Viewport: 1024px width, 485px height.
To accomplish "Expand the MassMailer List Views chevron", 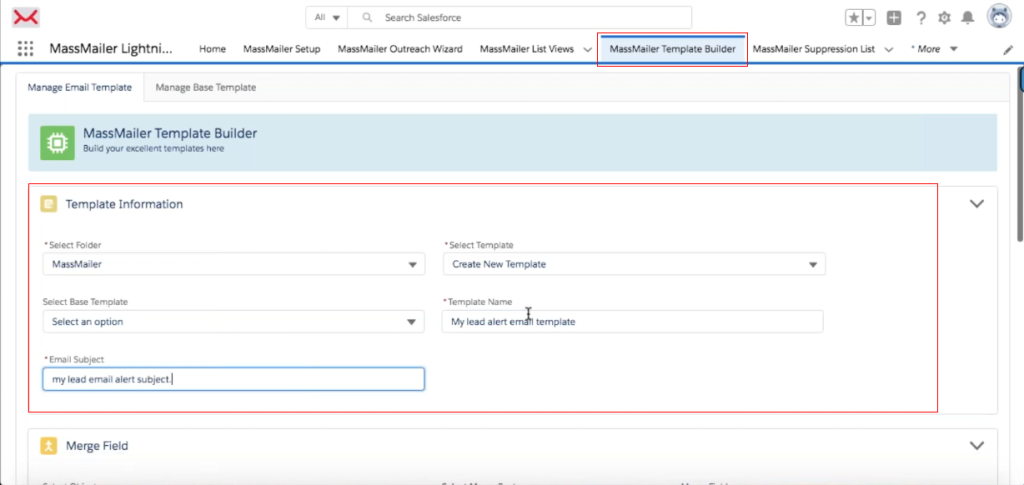I will 587,50.
